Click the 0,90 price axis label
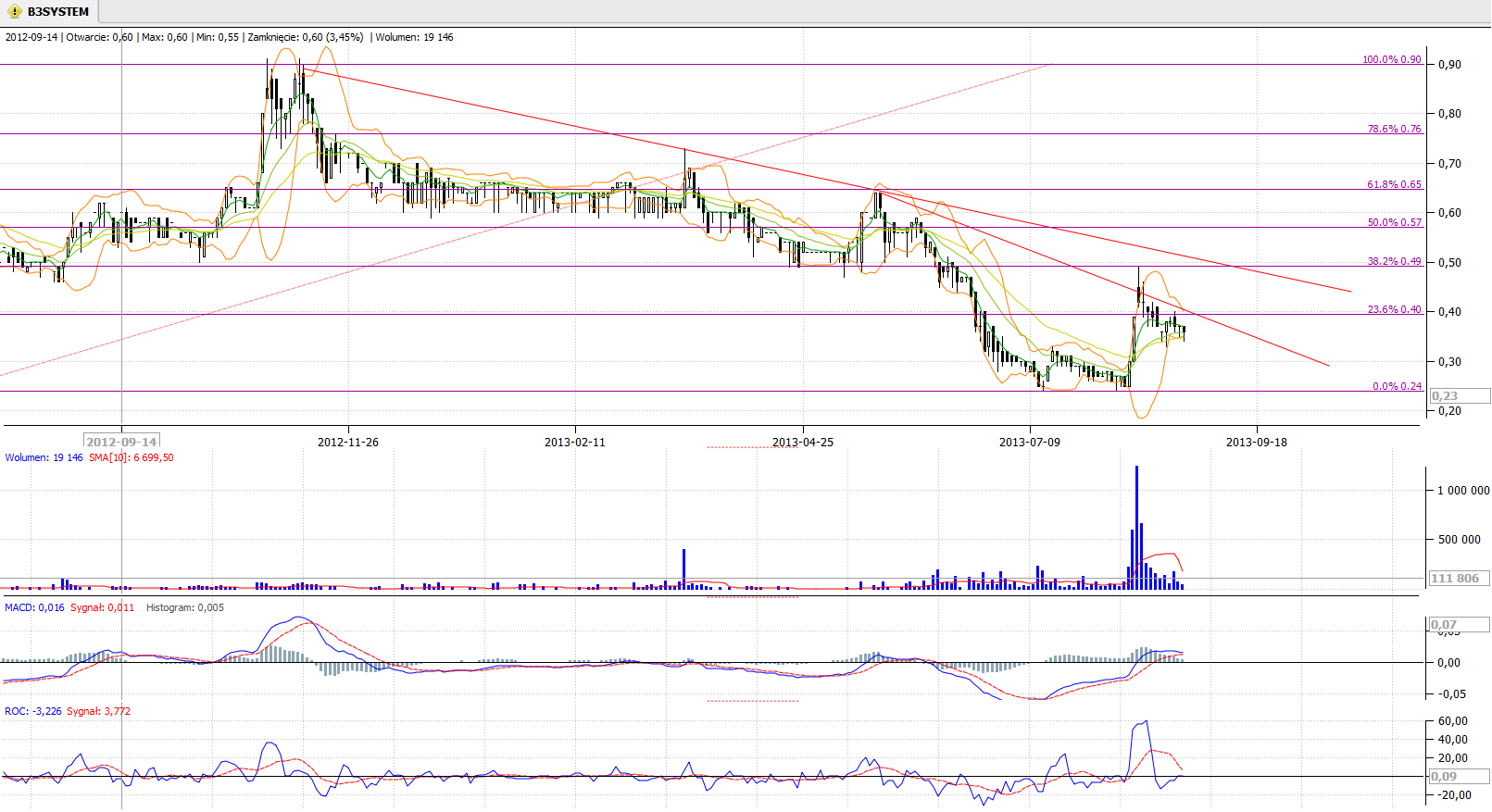This screenshot has height=812, width=1492. click(1449, 64)
